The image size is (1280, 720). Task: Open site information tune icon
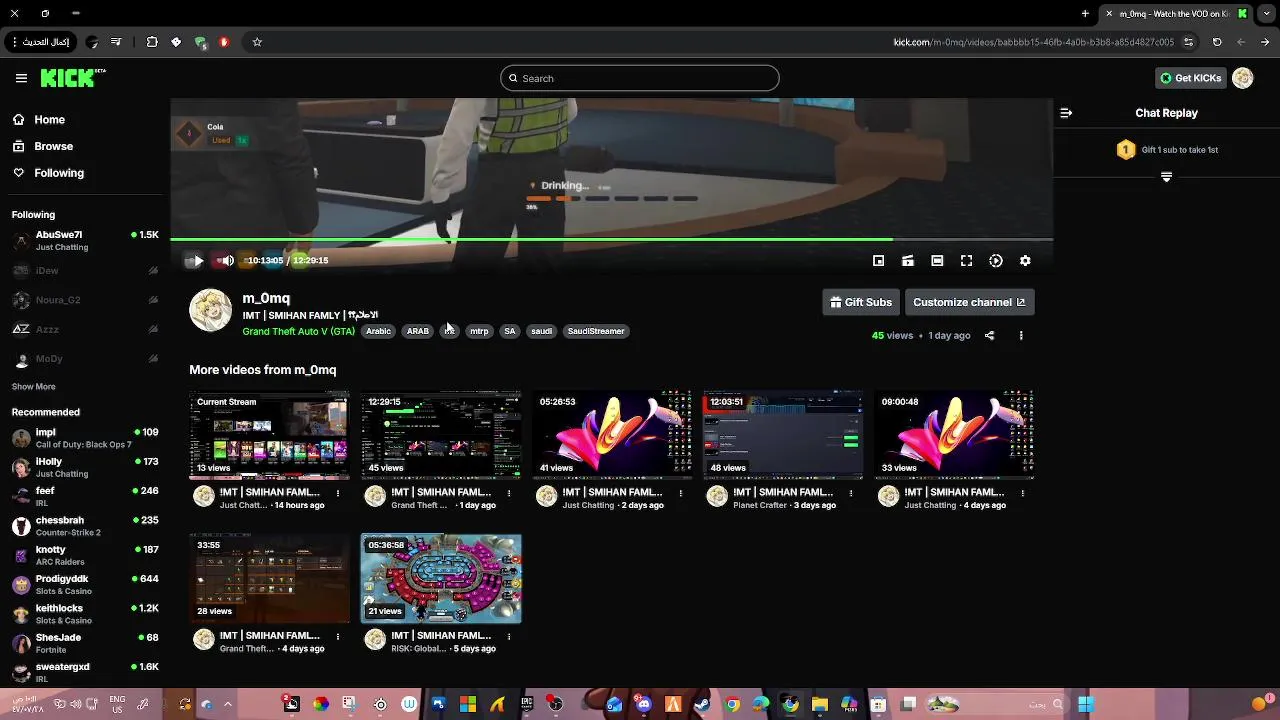(1188, 42)
